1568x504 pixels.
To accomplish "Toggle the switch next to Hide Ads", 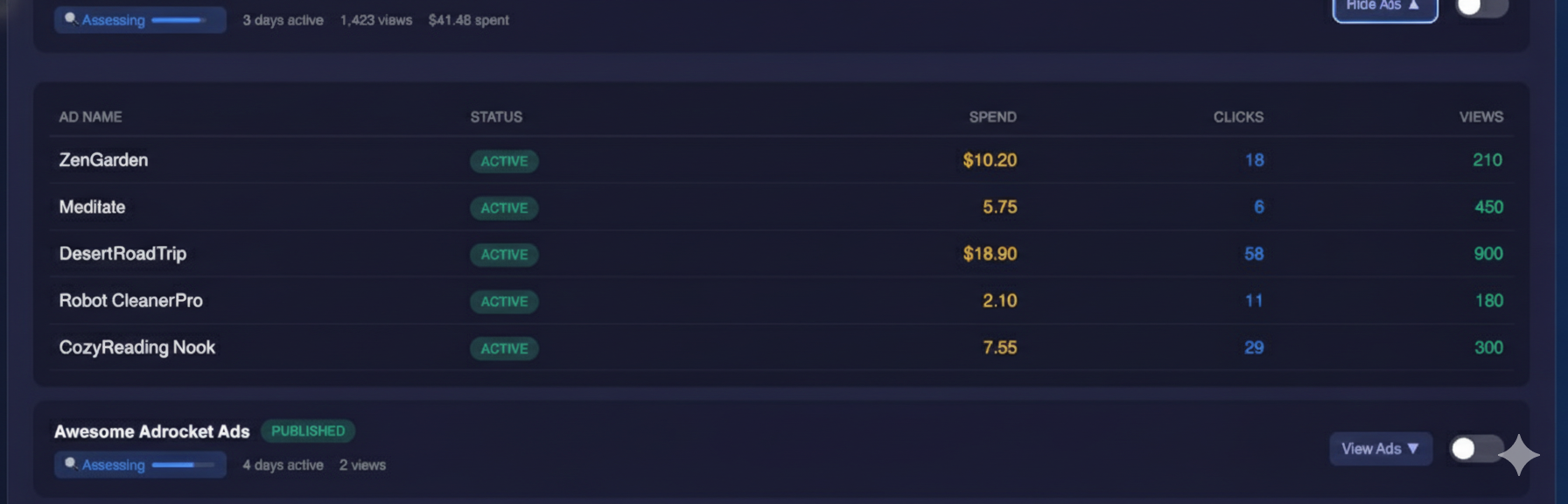I will [x=1482, y=7].
